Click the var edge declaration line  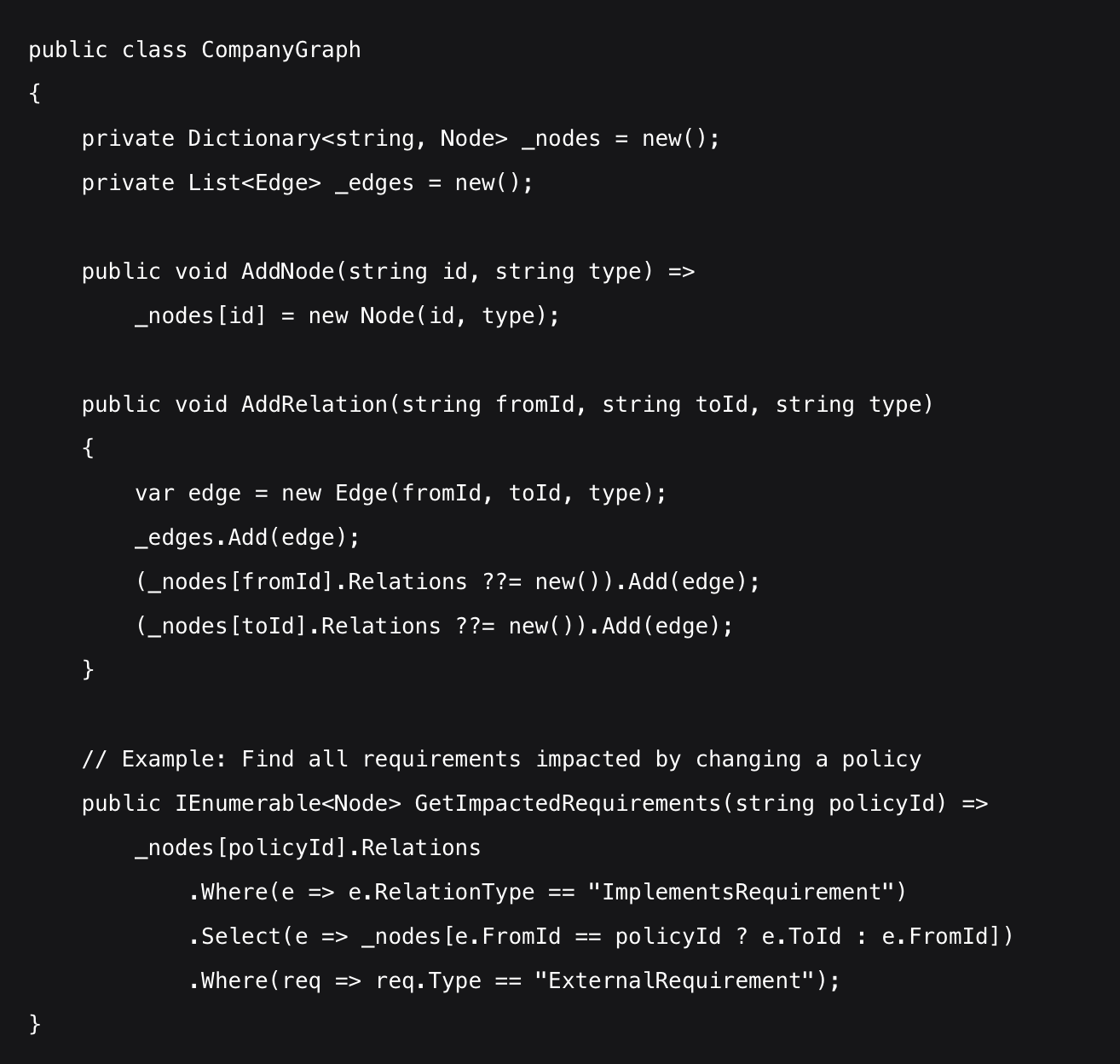401,494
